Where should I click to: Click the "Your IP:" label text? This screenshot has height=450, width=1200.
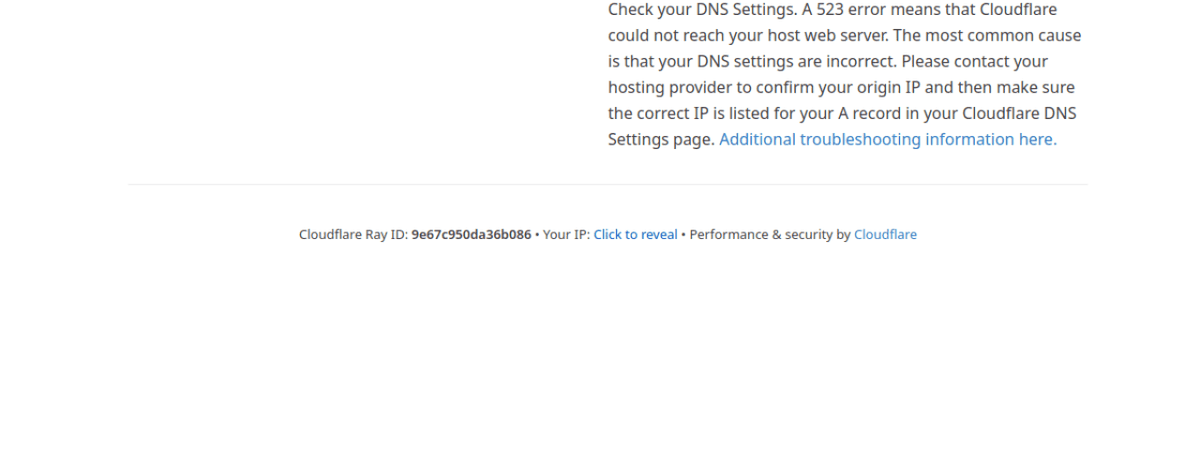pos(566,235)
